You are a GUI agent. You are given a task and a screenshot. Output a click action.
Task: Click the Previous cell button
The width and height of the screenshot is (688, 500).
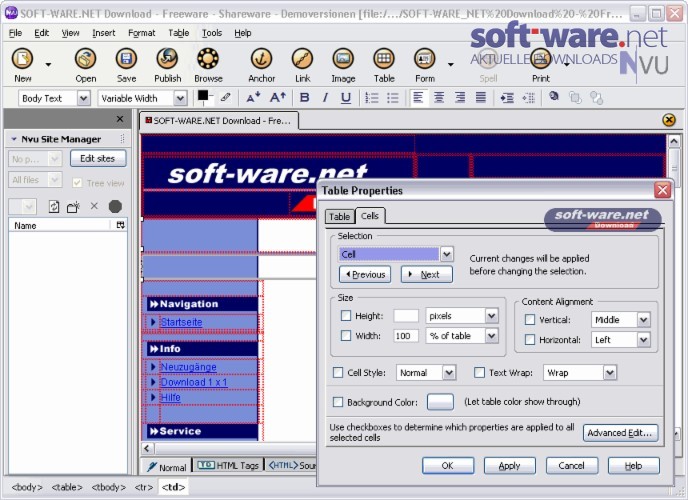tap(365, 275)
